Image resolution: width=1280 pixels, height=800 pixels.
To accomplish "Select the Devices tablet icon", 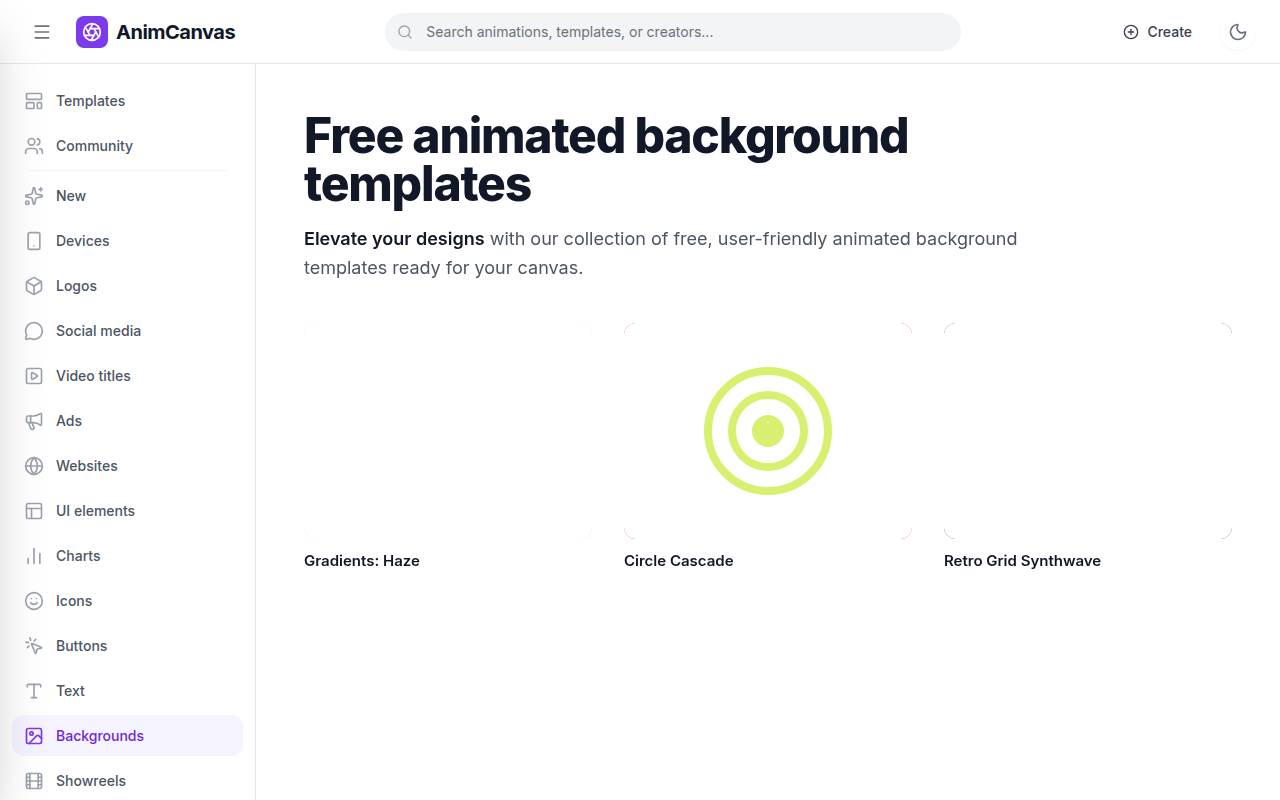I will (34, 241).
